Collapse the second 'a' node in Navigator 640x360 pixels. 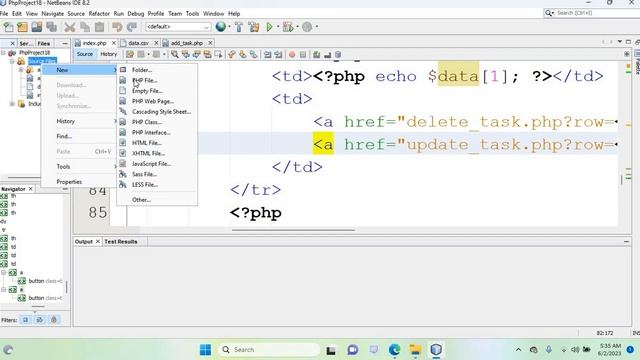point(3,289)
